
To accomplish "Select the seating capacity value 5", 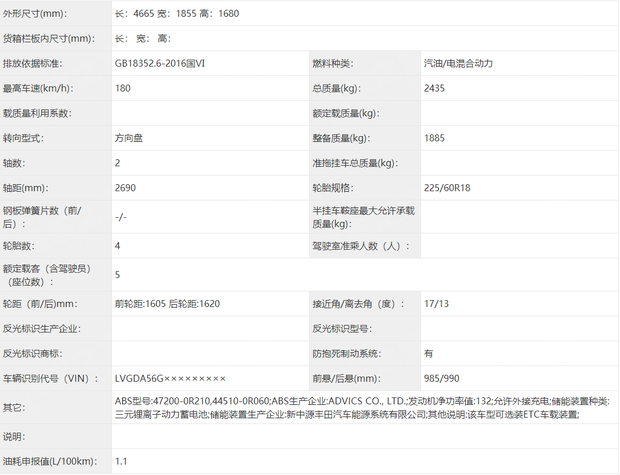I will pyautogui.click(x=117, y=275).
